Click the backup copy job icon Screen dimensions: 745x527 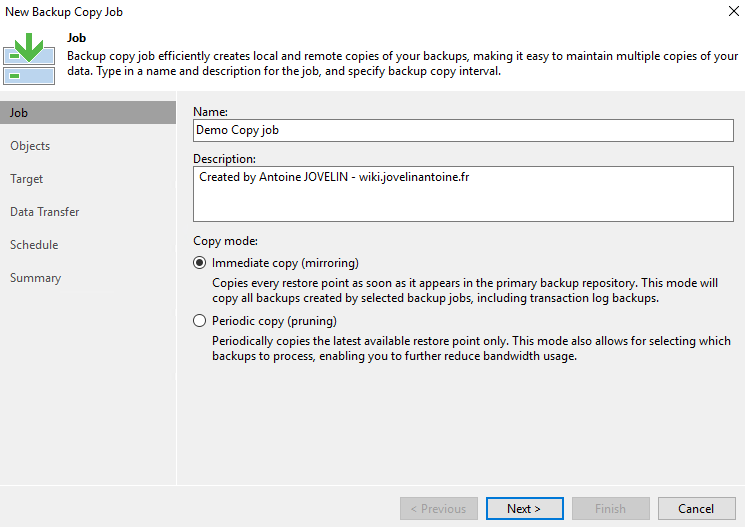(29, 59)
